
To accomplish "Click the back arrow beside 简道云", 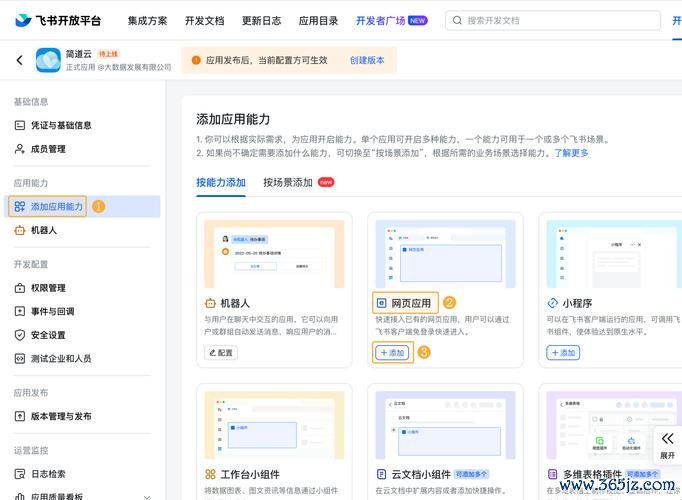I will pyautogui.click(x=20, y=60).
